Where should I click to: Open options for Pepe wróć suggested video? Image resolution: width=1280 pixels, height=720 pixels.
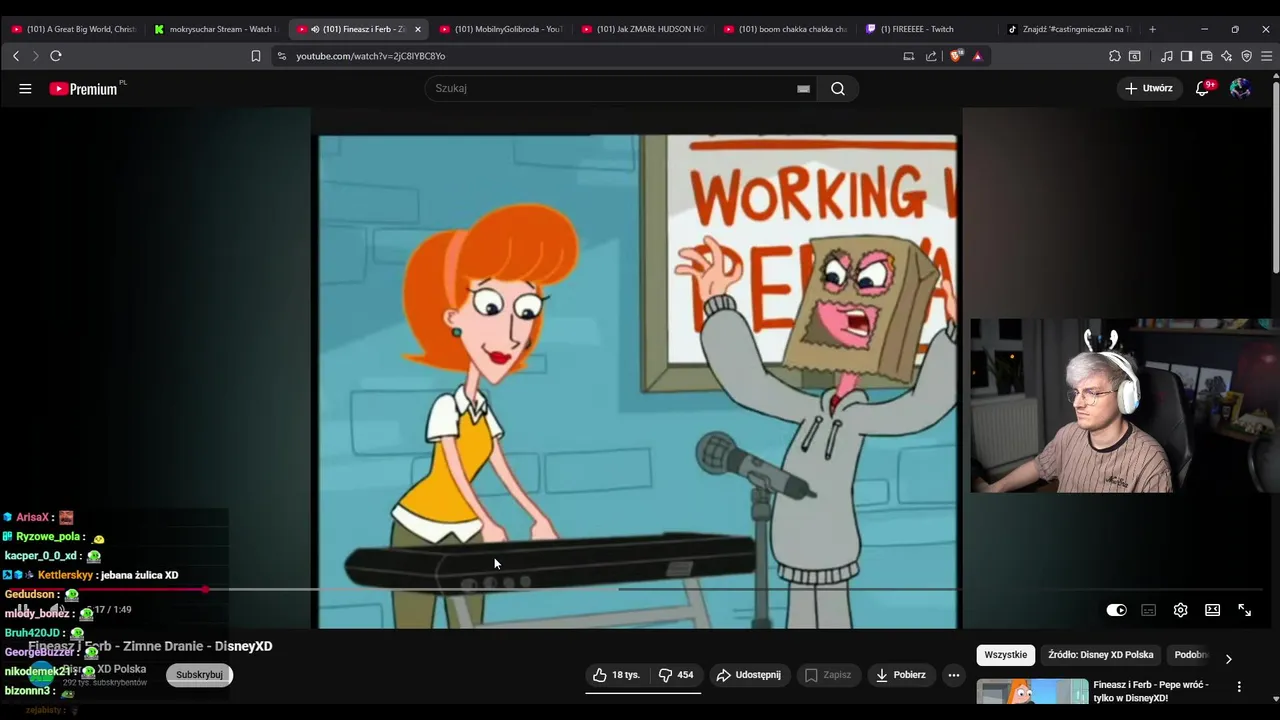tap(1239, 687)
